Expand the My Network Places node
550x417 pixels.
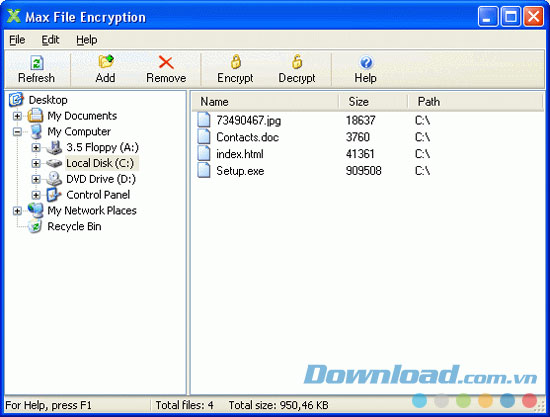click(17, 211)
